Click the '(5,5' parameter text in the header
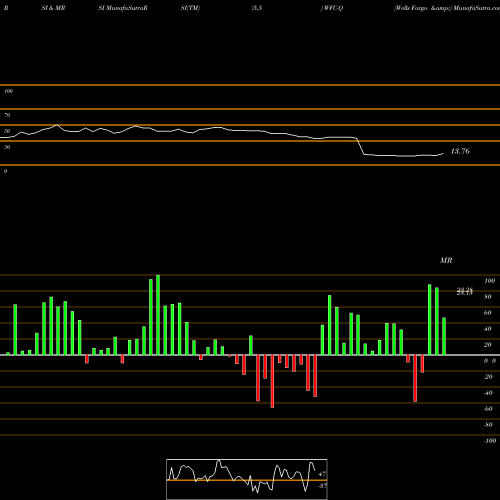Screen dimensions: 500x500 coord(257,8)
